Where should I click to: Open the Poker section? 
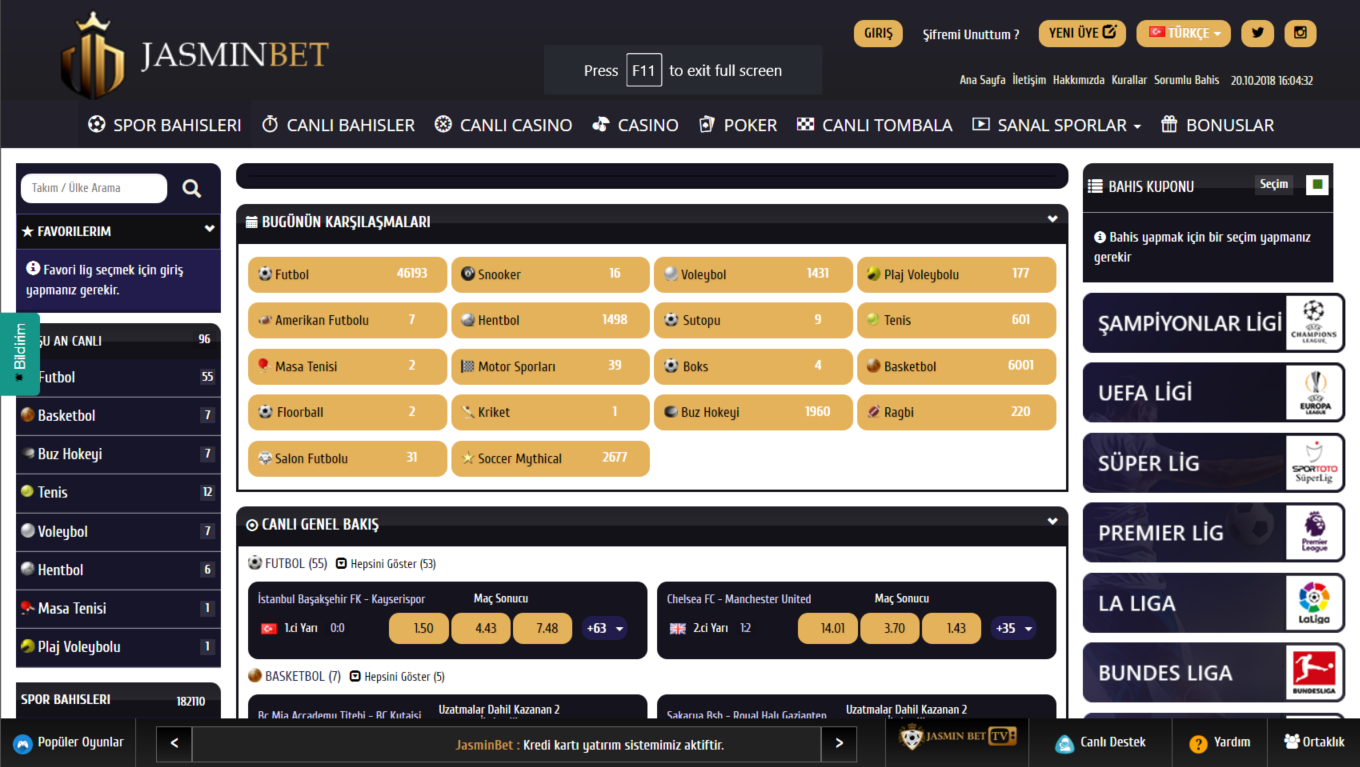tap(738, 125)
